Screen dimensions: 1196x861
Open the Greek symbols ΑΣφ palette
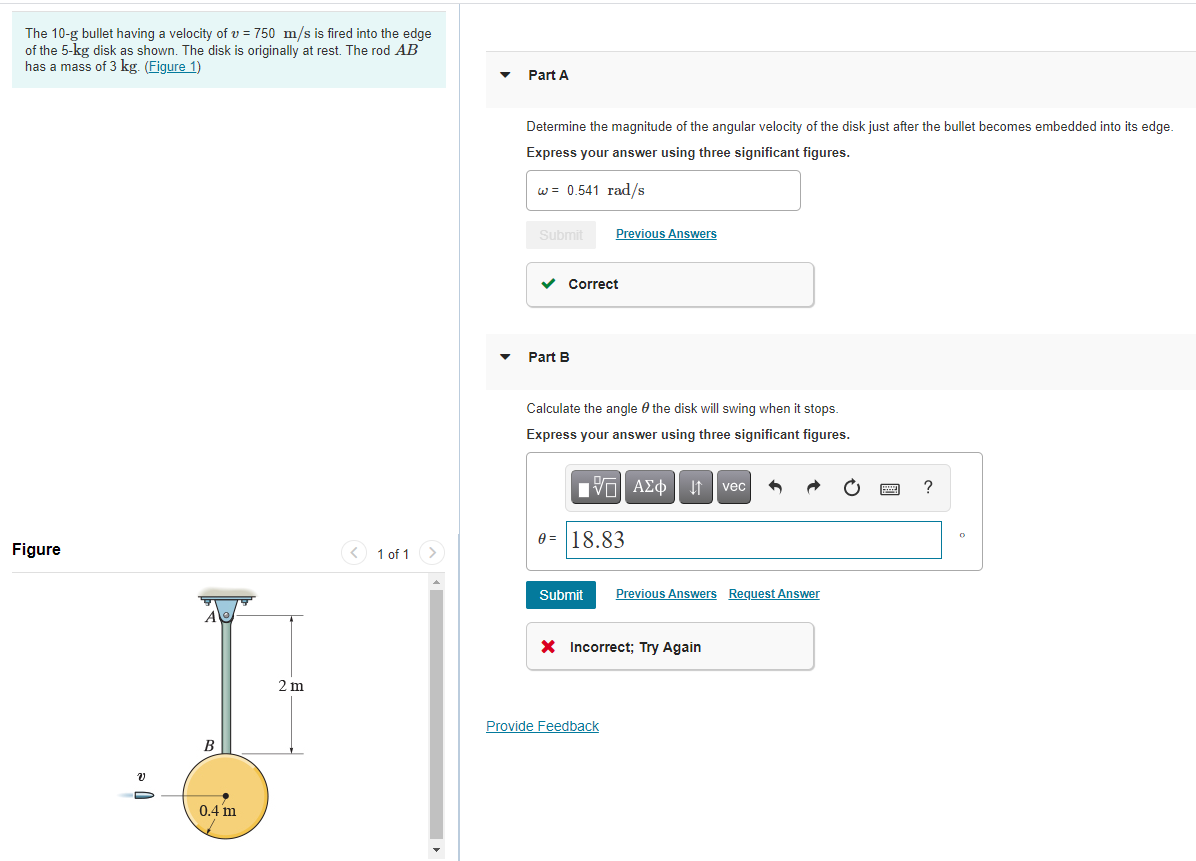[649, 487]
